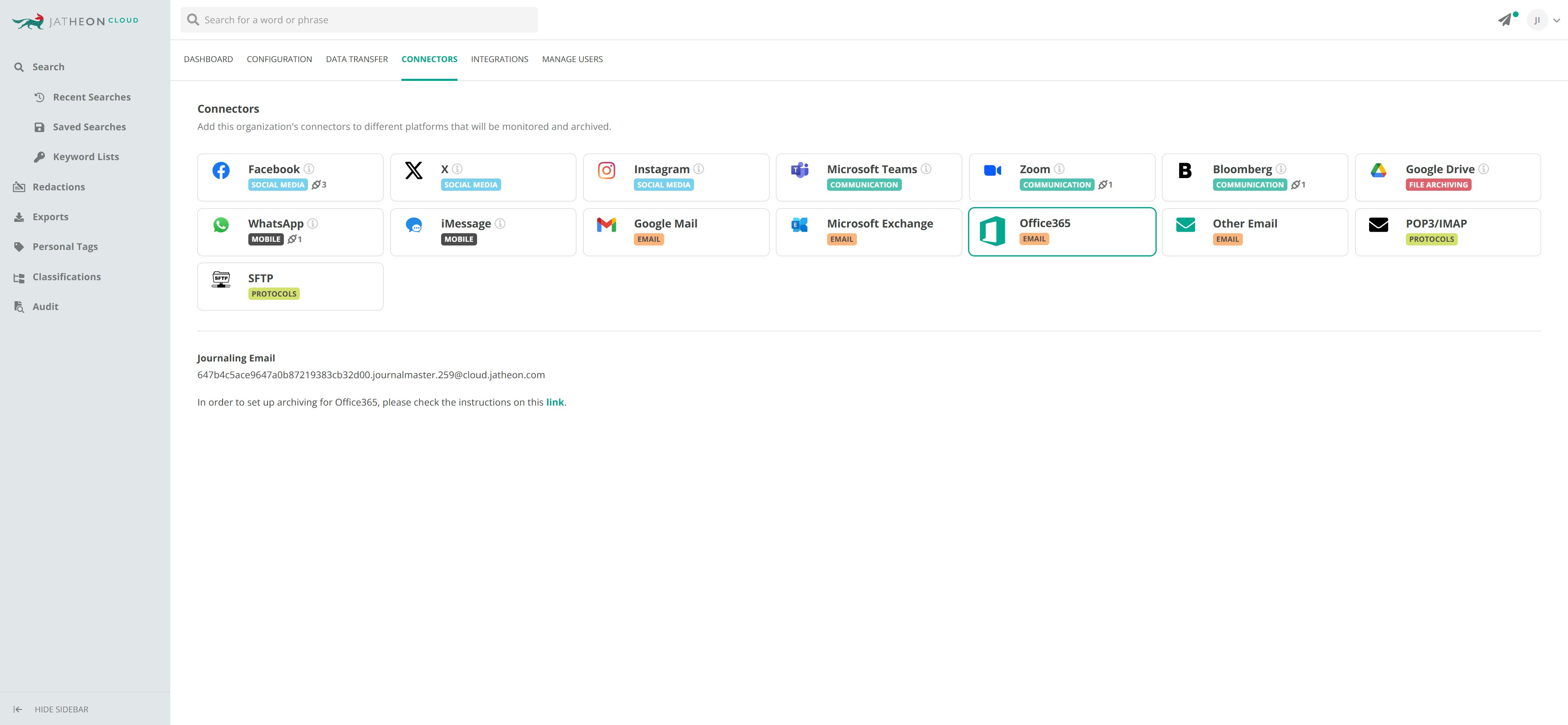Click the journaling email address text

pos(371,375)
